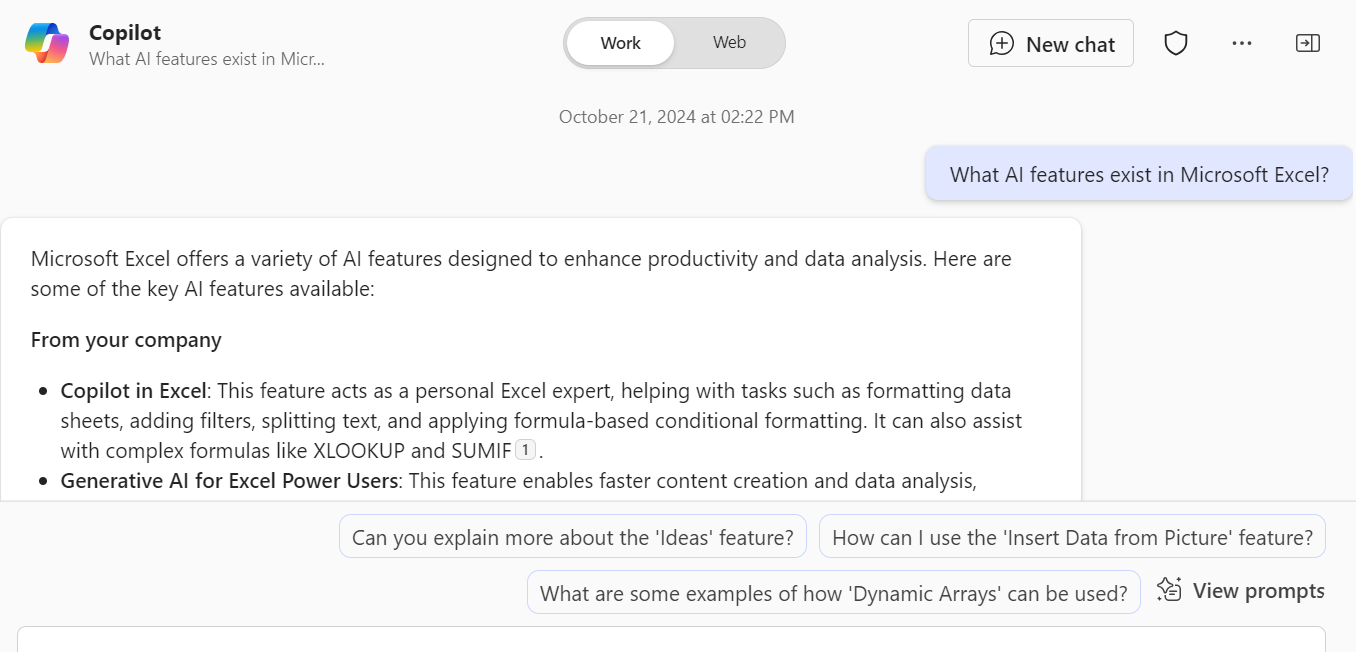
Task: Click citation marker 1 after SUMIF
Action: tap(525, 450)
